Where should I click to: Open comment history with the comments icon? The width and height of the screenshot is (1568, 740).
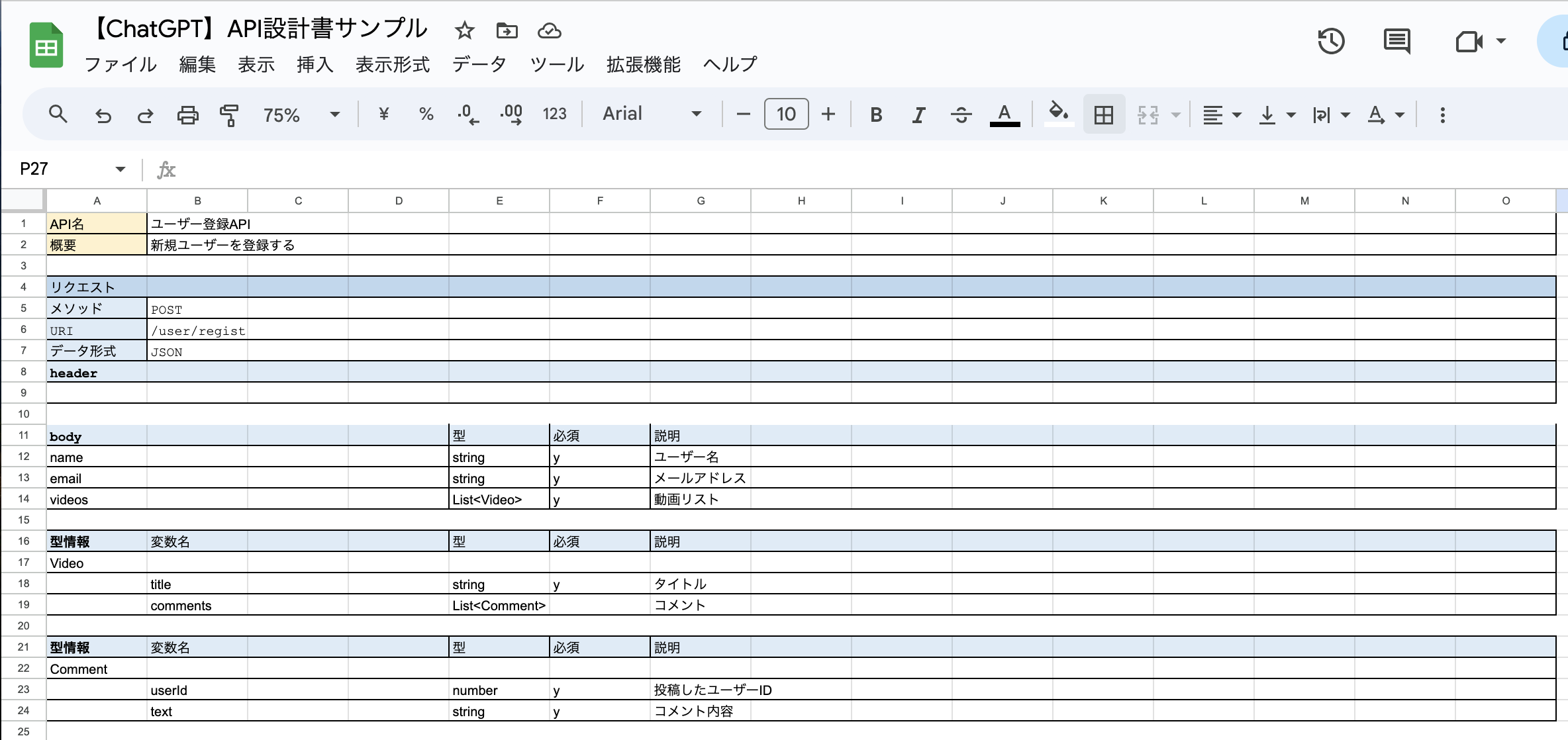point(1396,41)
